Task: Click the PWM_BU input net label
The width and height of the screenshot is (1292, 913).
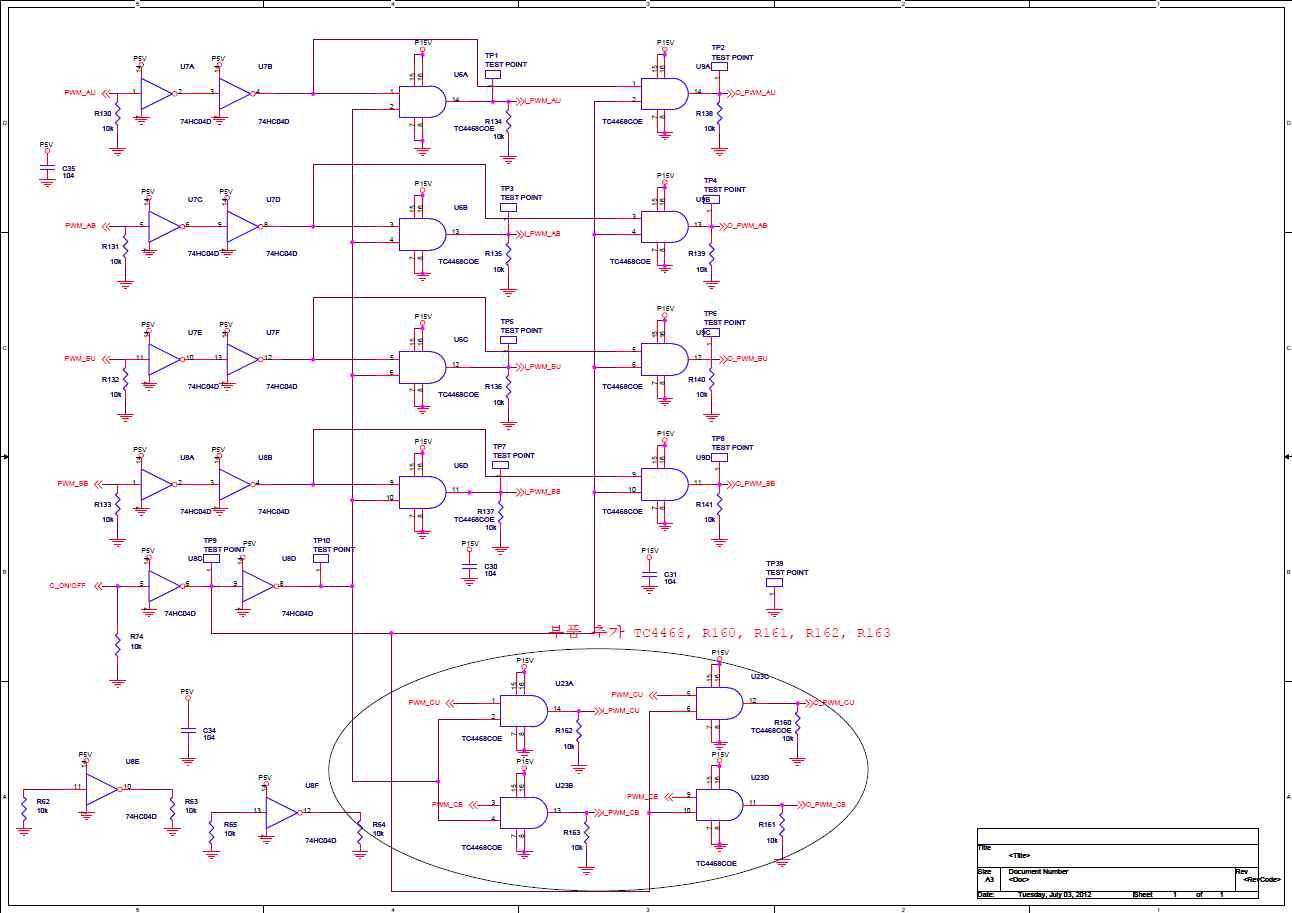Action: point(80,359)
